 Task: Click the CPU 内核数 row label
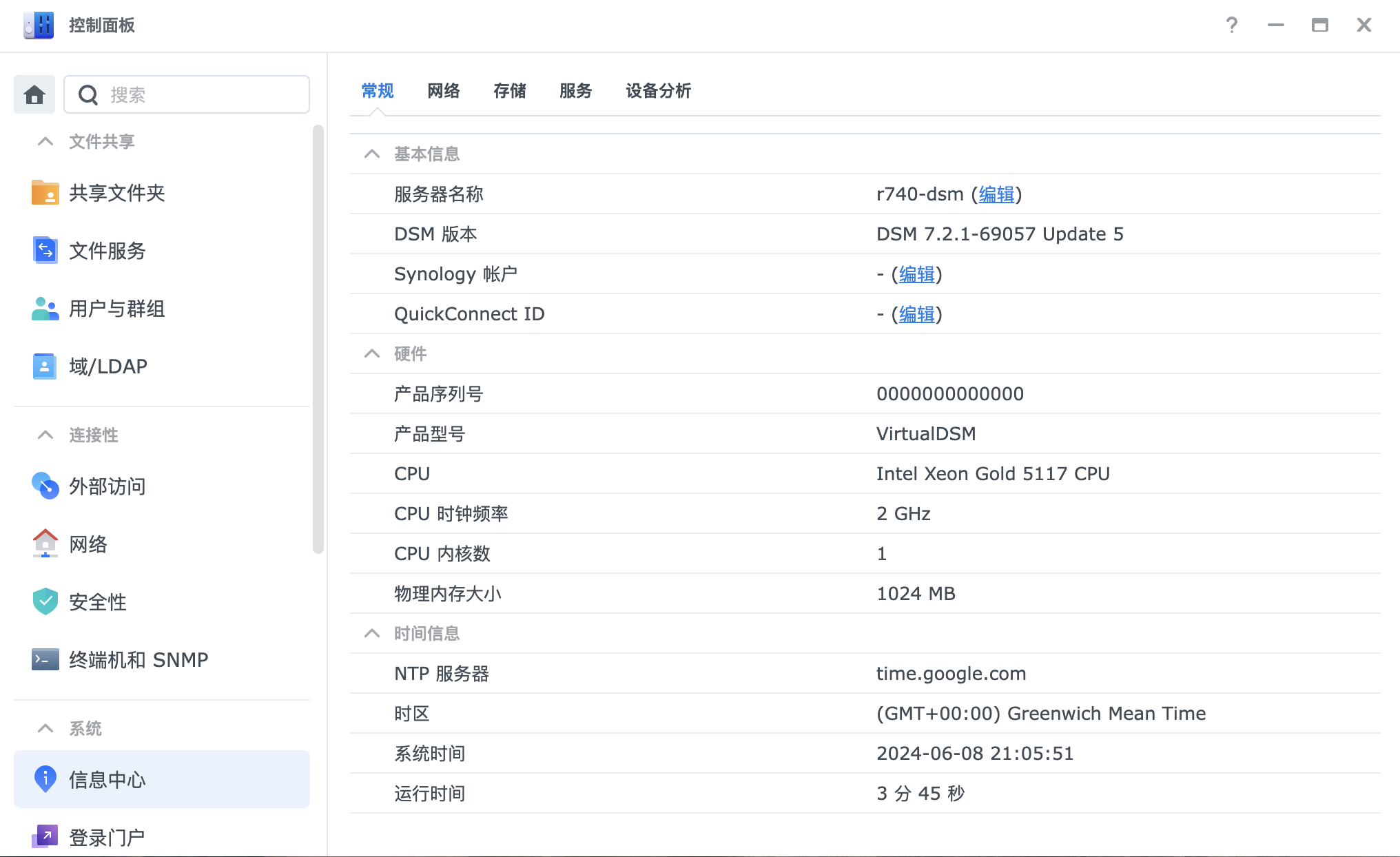pos(442,555)
